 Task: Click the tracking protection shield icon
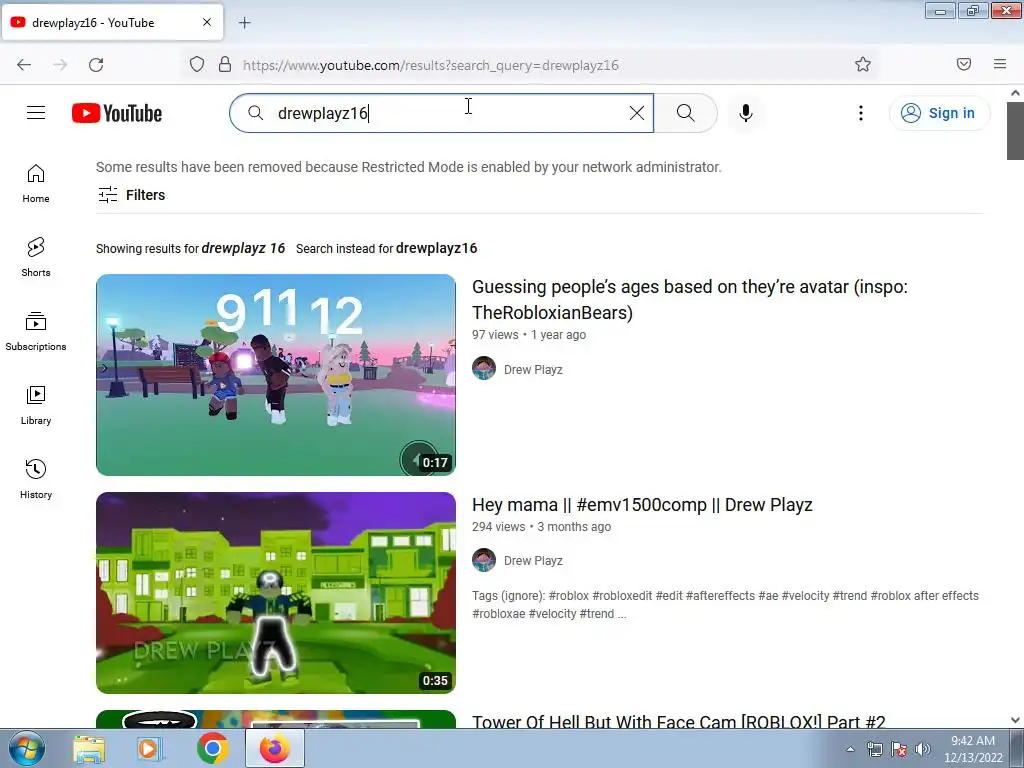click(x=197, y=64)
